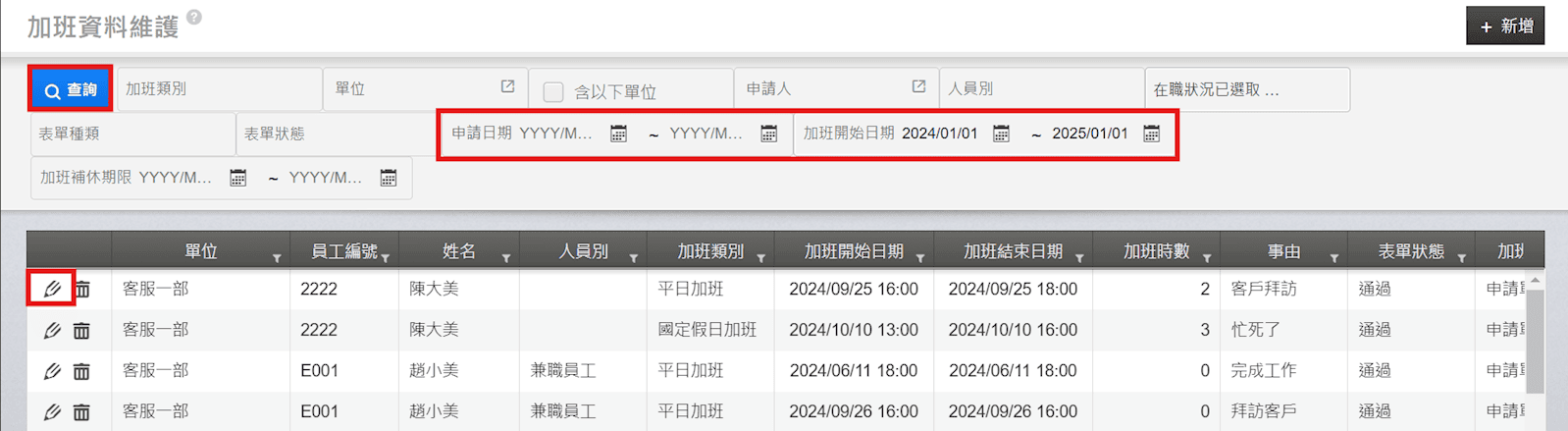Click the blue 查詢 search button
This screenshot has width=1568, height=431.
[70, 89]
